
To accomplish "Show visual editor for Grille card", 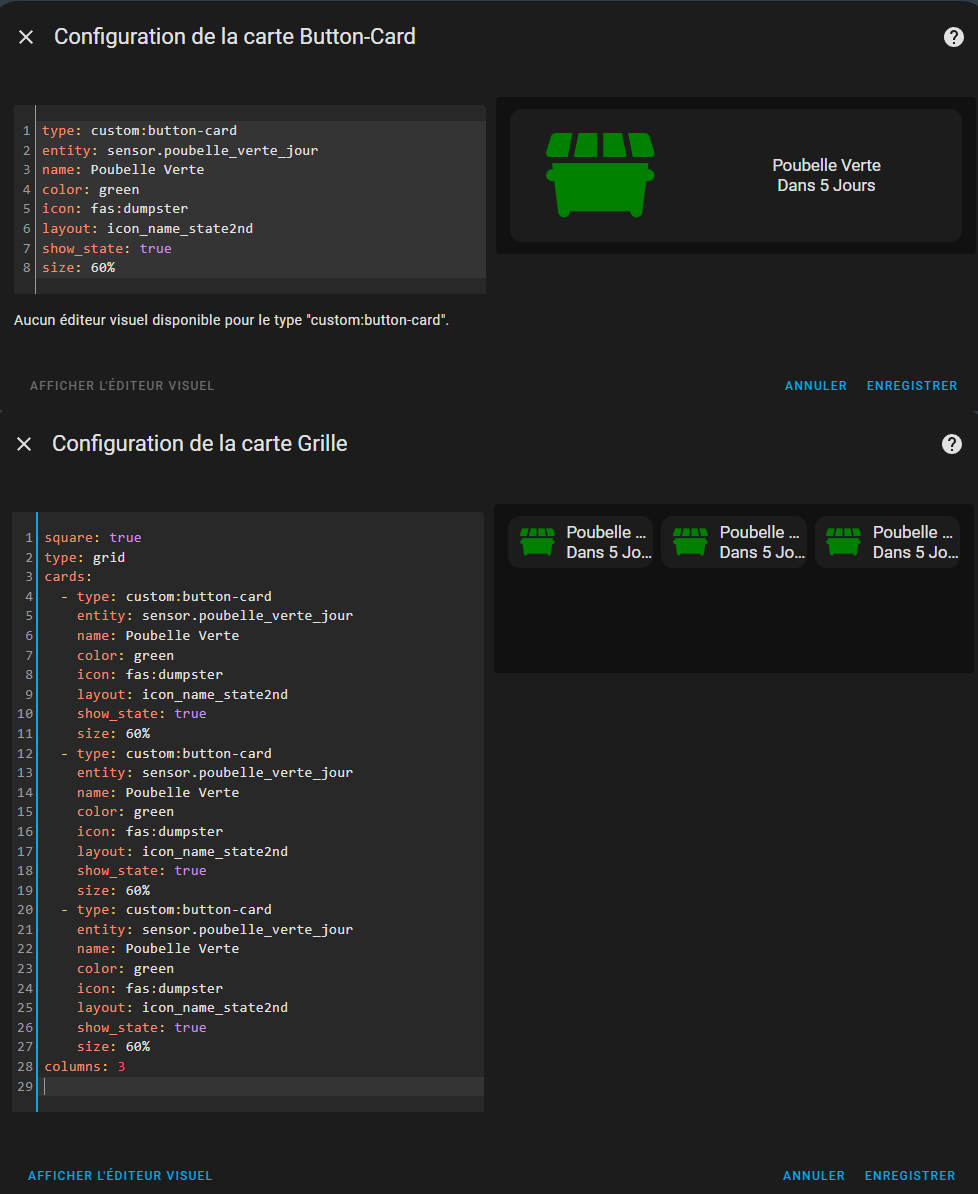I will (120, 1176).
